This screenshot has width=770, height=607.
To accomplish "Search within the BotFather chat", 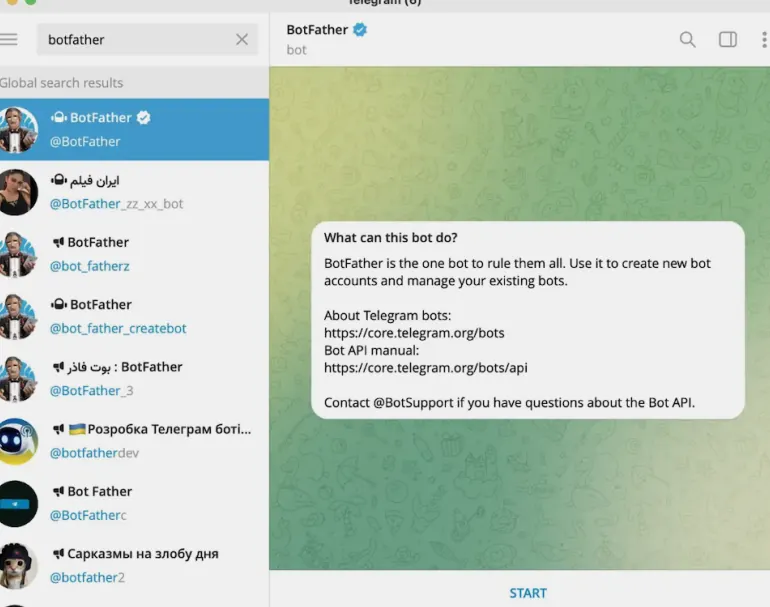I will point(688,39).
